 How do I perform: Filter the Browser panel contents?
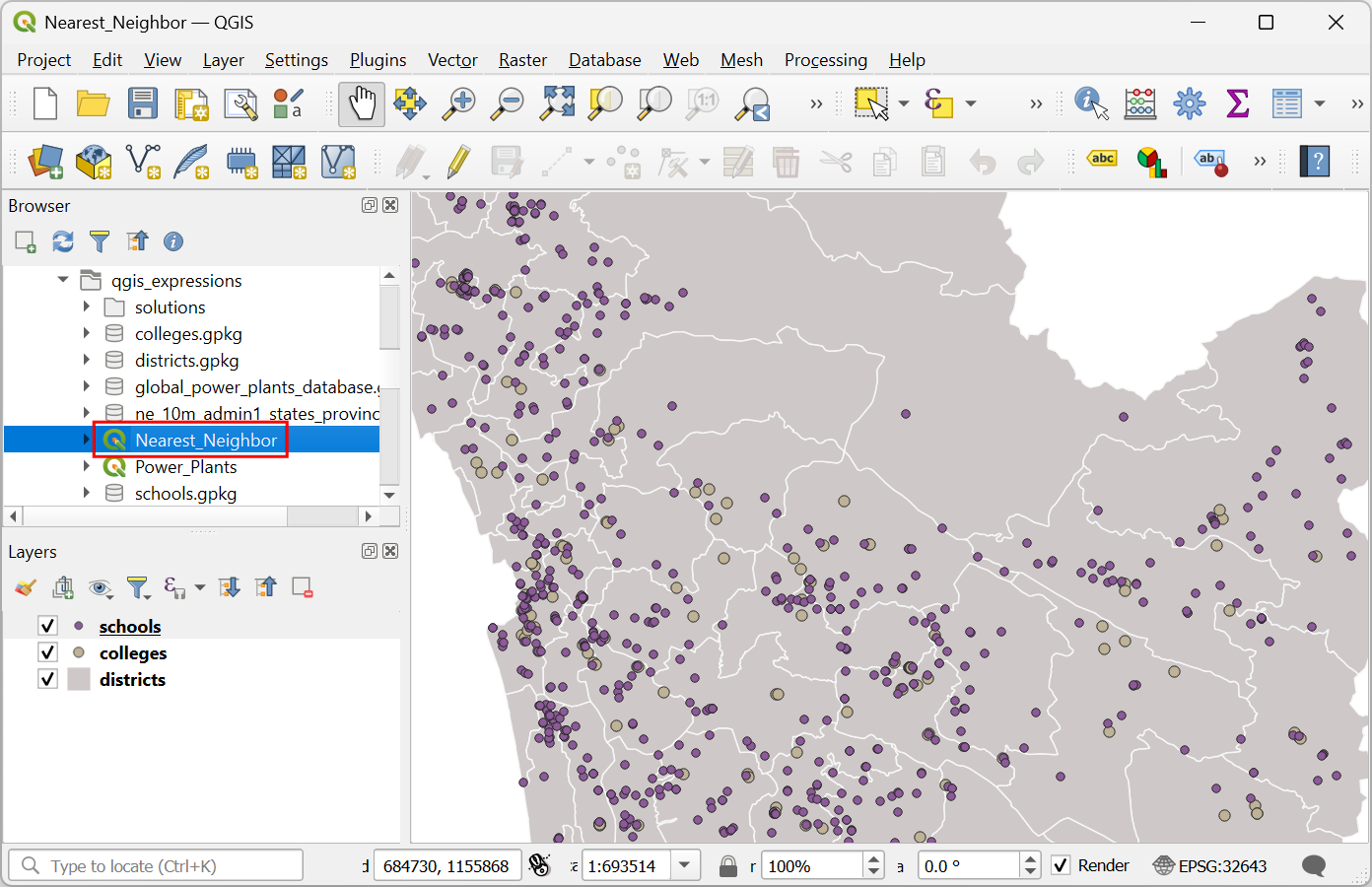(100, 241)
